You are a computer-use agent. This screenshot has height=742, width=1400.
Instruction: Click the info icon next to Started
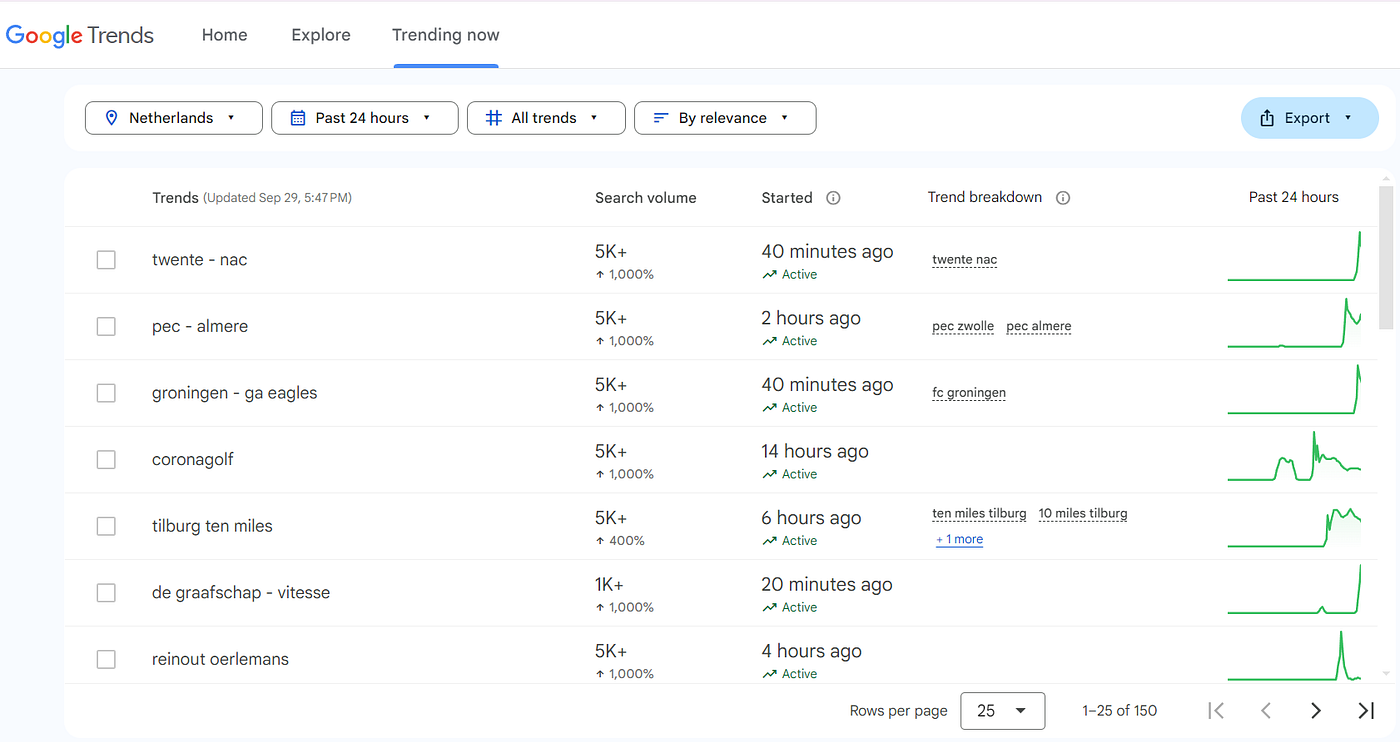click(x=833, y=198)
